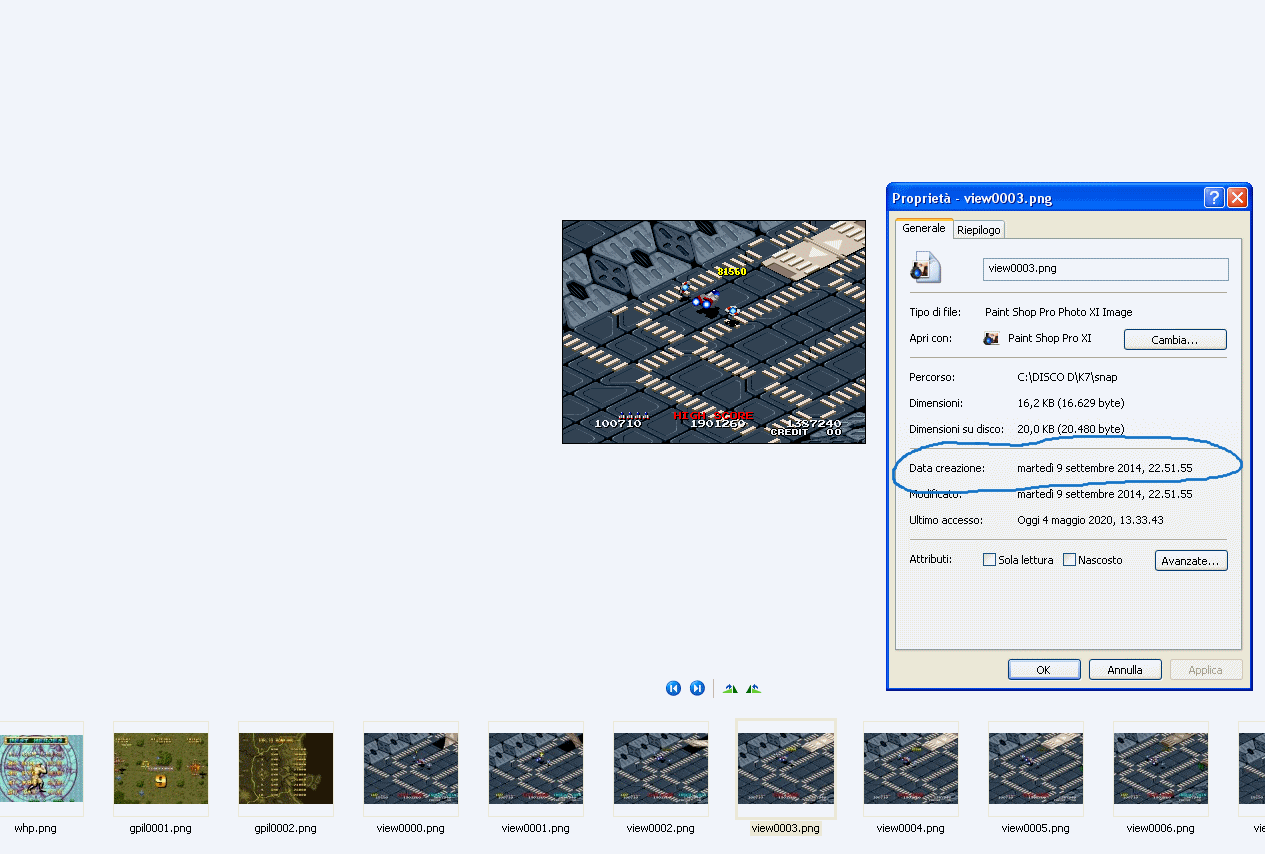Click the file type icon beside the filename field
This screenshot has width=1265, height=854.
click(x=925, y=266)
